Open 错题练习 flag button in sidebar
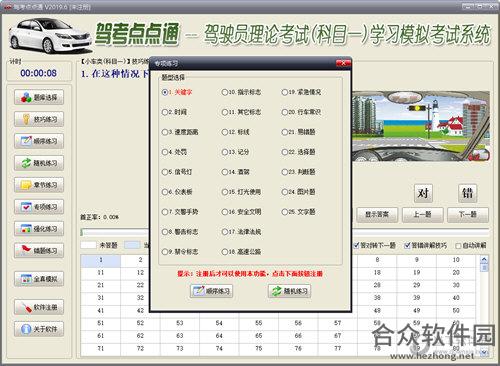 click(x=39, y=250)
